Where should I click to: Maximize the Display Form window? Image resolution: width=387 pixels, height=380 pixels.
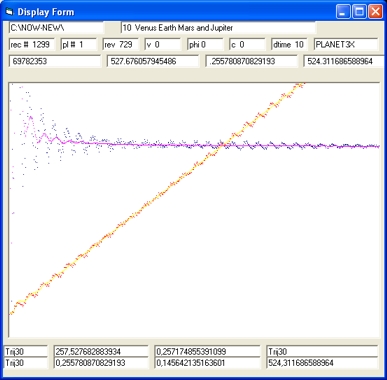click(359, 12)
